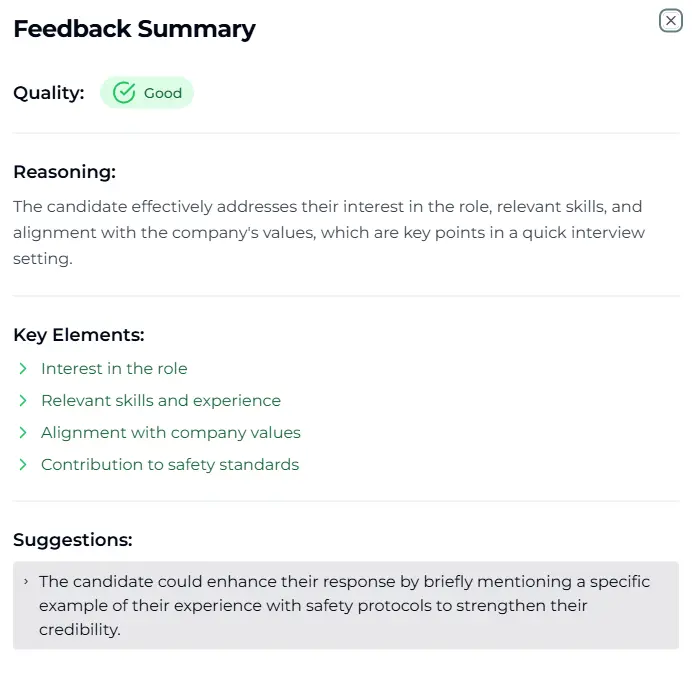This screenshot has height=677, width=692.
Task: Click the green checkmark circle icon
Action: (x=124, y=93)
